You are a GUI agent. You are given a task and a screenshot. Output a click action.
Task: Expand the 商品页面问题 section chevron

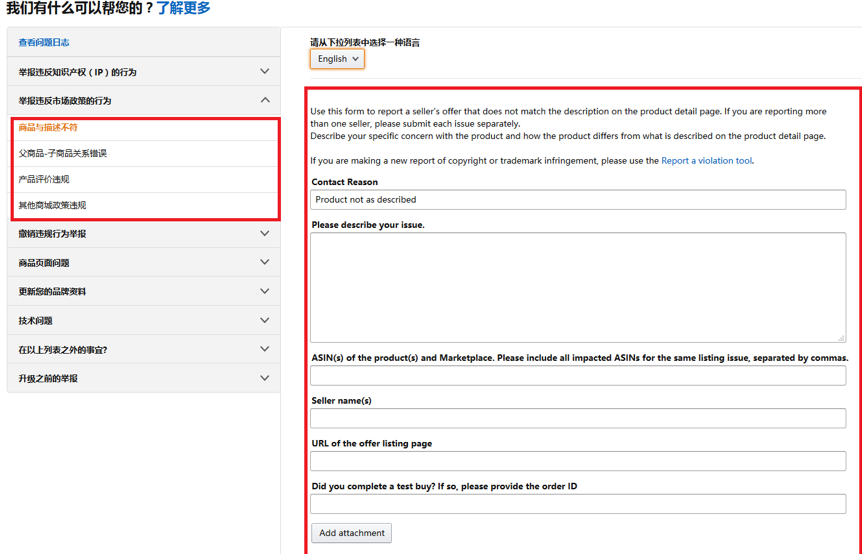point(264,263)
